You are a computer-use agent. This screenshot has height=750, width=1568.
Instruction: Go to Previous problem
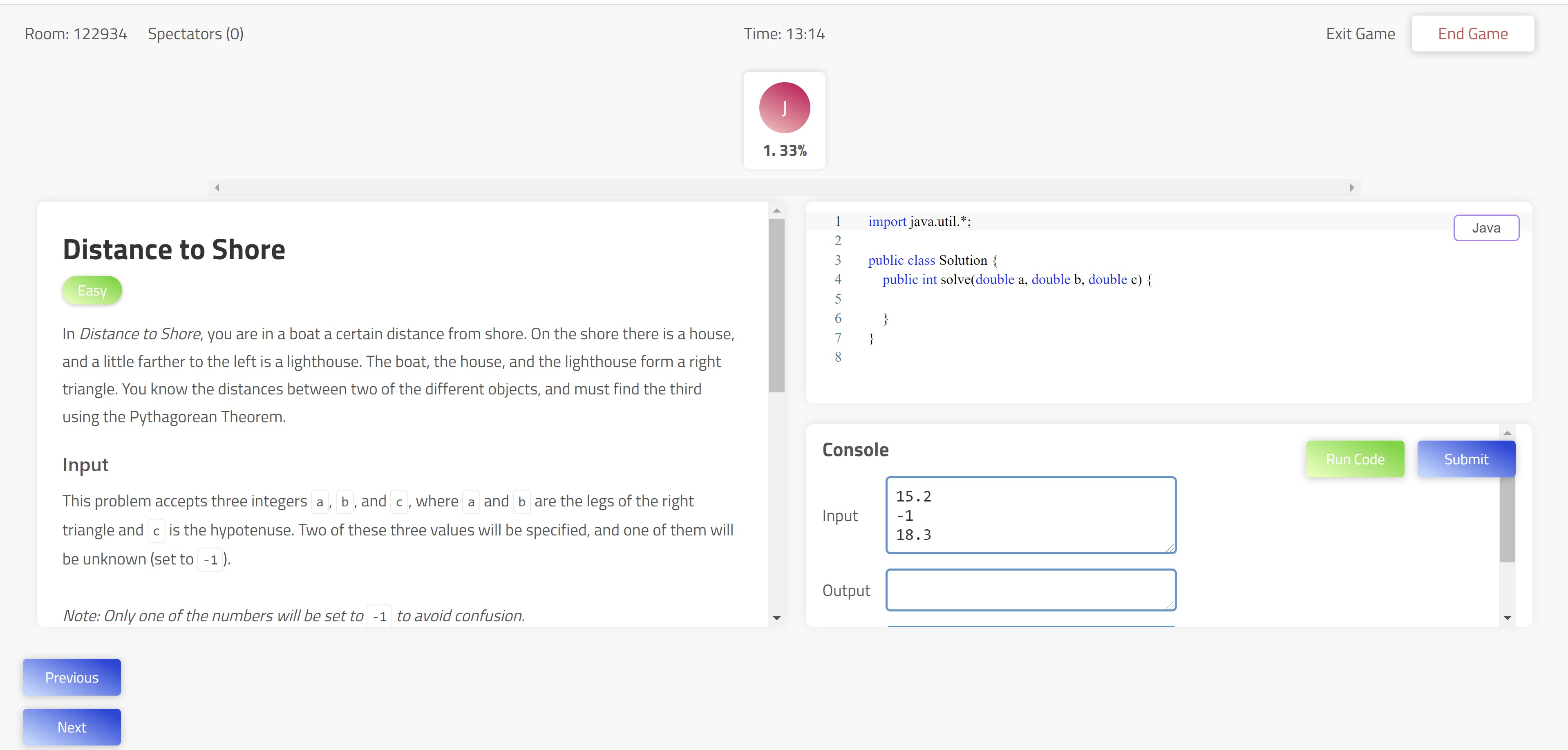pyautogui.click(x=72, y=677)
